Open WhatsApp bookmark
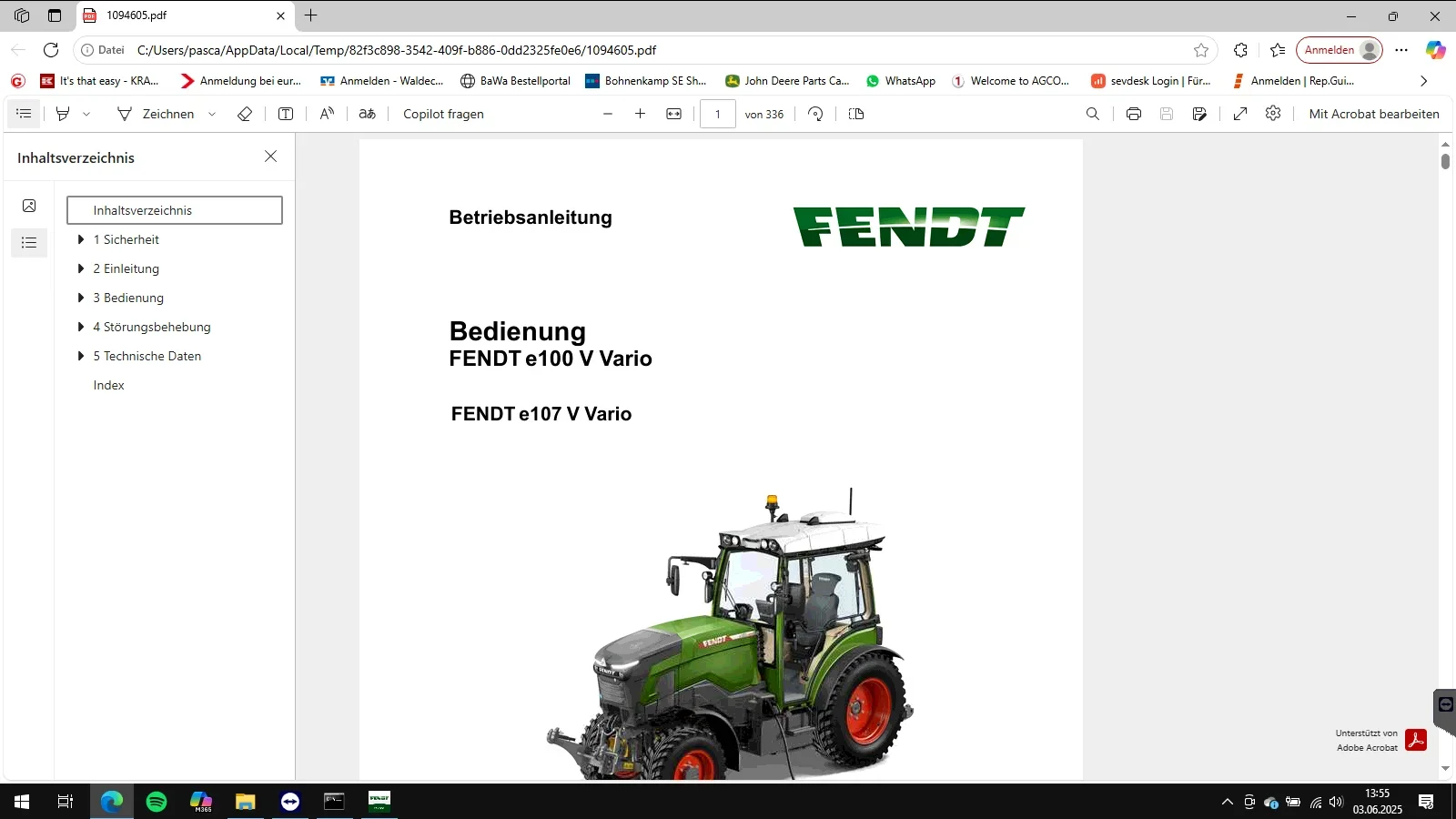The width and height of the screenshot is (1456, 819). pos(900,81)
